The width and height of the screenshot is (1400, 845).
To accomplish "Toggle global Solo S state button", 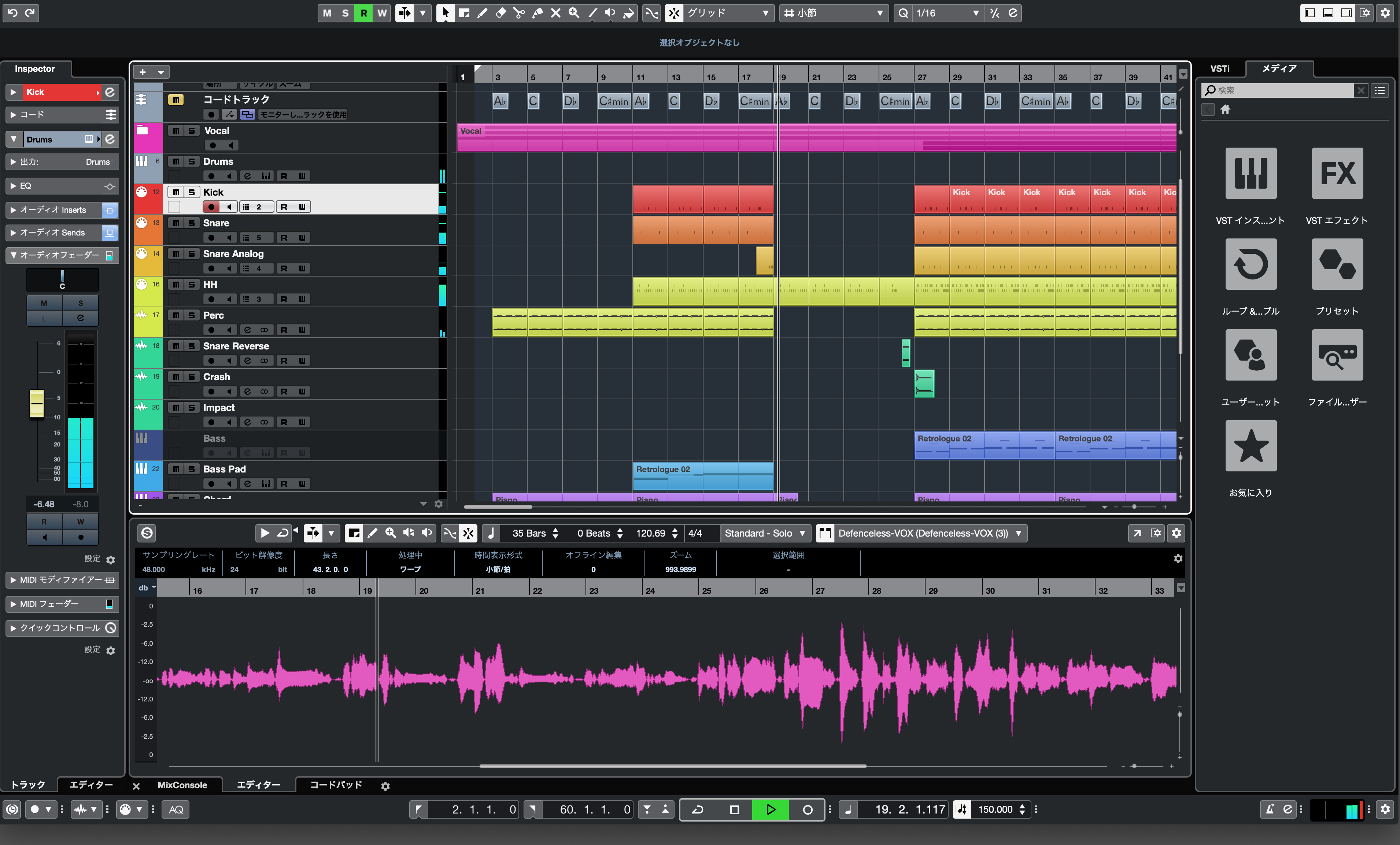I will pyautogui.click(x=345, y=12).
